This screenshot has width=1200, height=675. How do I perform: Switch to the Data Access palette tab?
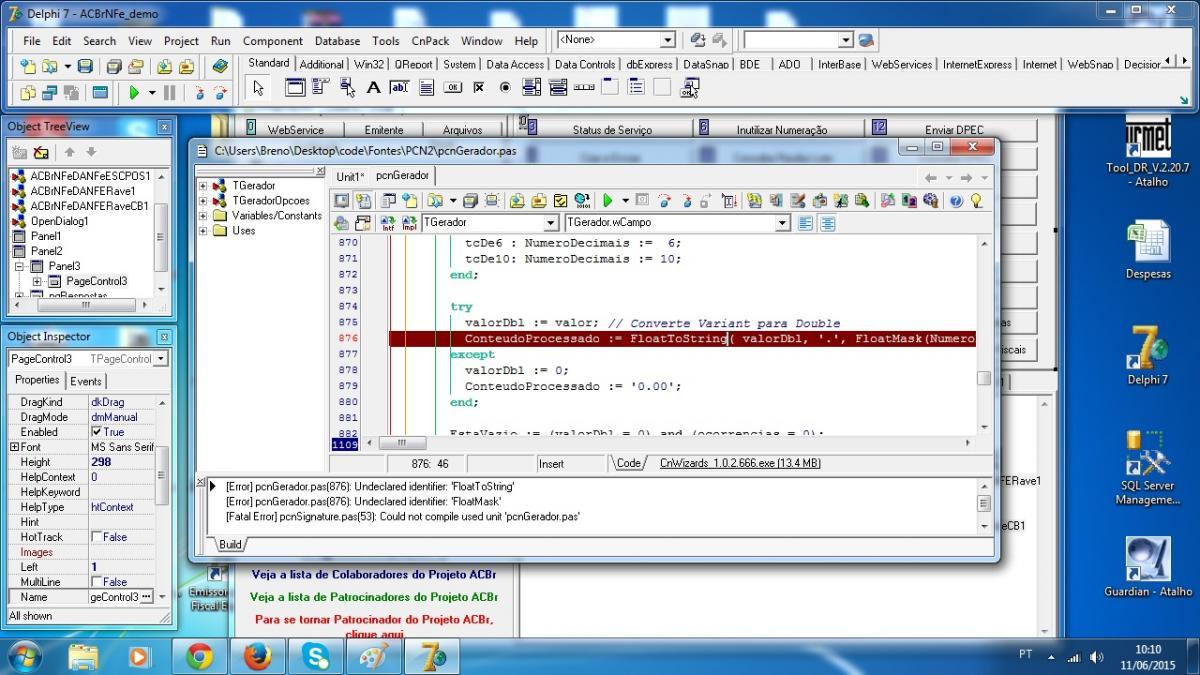[515, 64]
